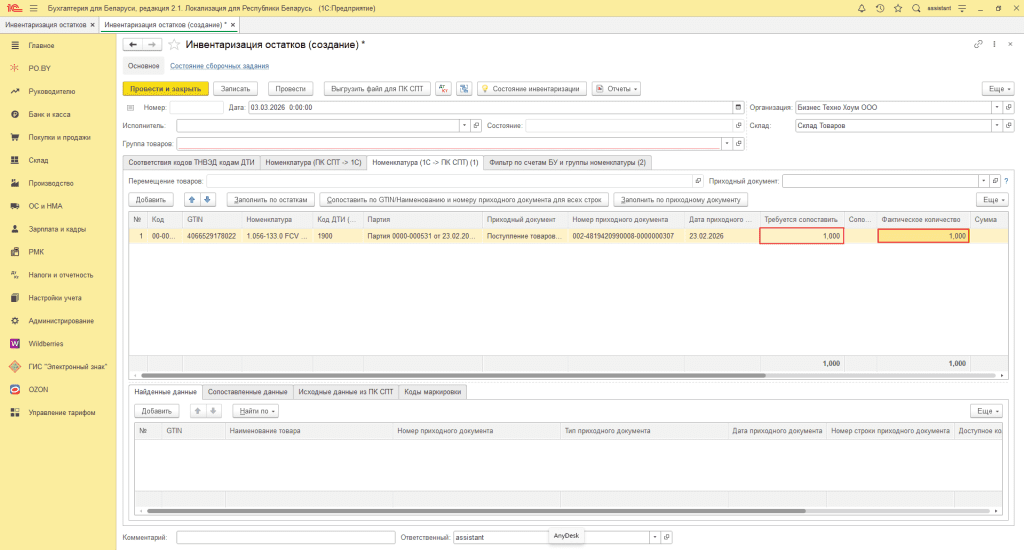Image resolution: width=1024 pixels, height=550 pixels.
Task: Open history icon in title bar
Action: pos(879,7)
